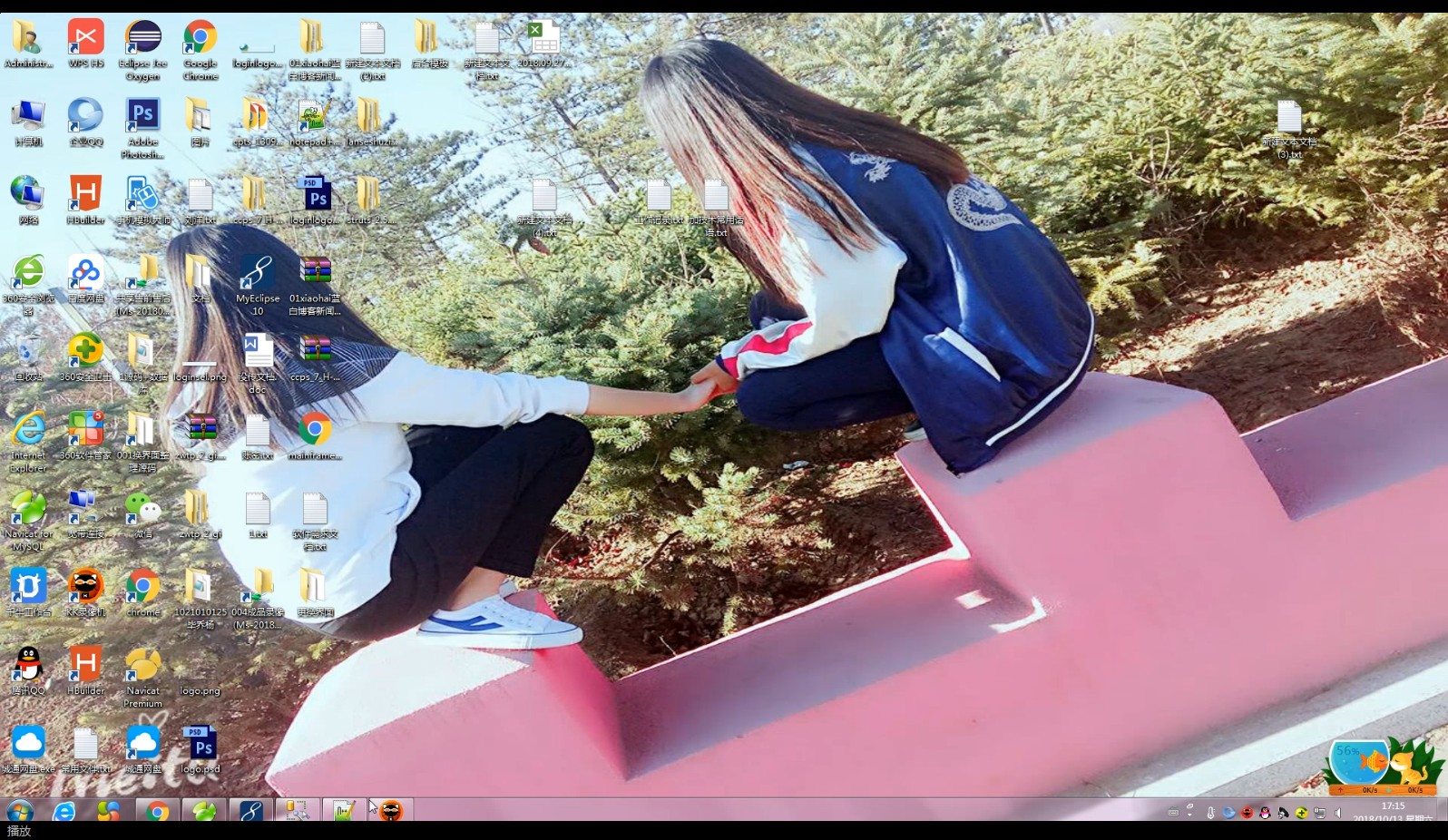Select the Navicat for MySQL shortcut

(x=28, y=521)
